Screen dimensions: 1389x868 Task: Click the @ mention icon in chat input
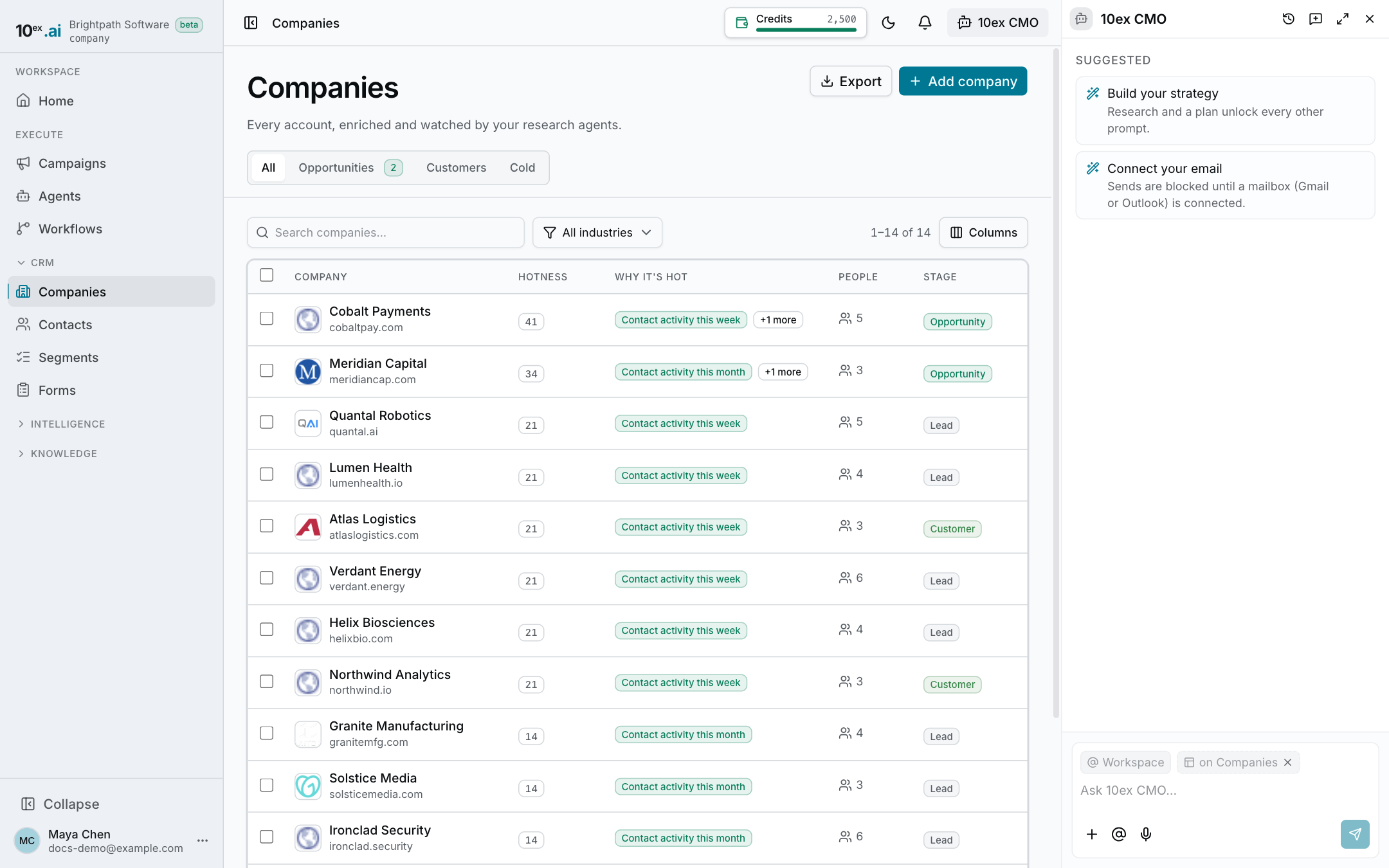[x=1119, y=834]
